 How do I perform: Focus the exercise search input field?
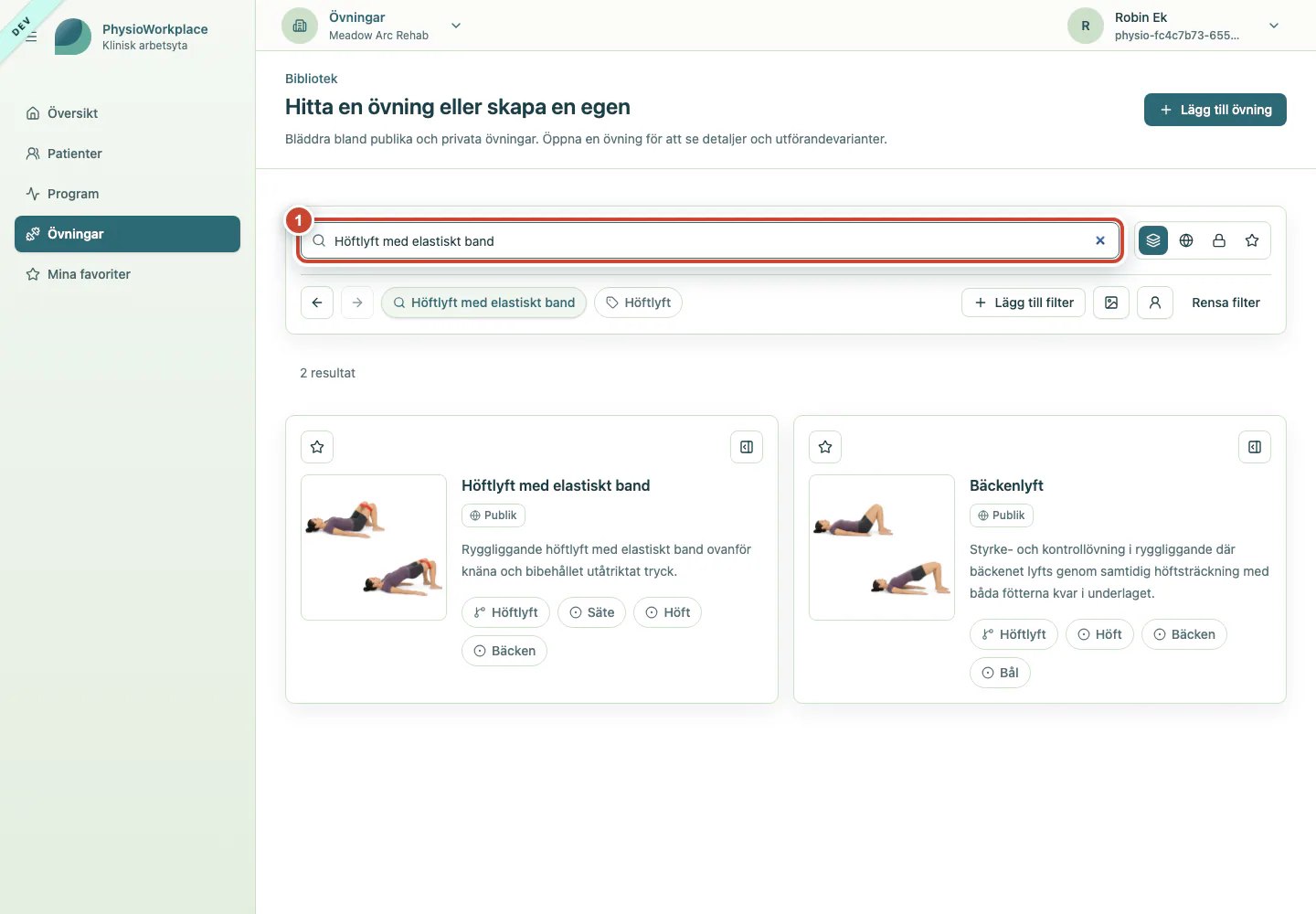coord(710,241)
